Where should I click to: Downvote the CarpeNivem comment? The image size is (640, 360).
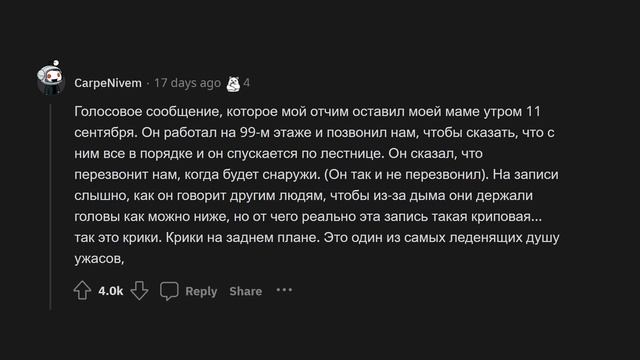click(x=139, y=291)
